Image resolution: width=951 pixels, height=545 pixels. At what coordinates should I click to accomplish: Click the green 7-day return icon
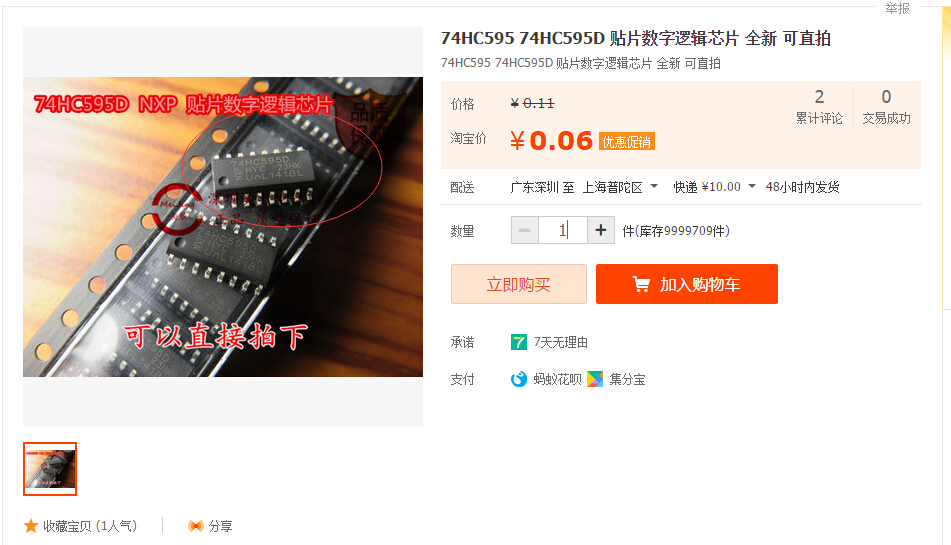click(519, 342)
